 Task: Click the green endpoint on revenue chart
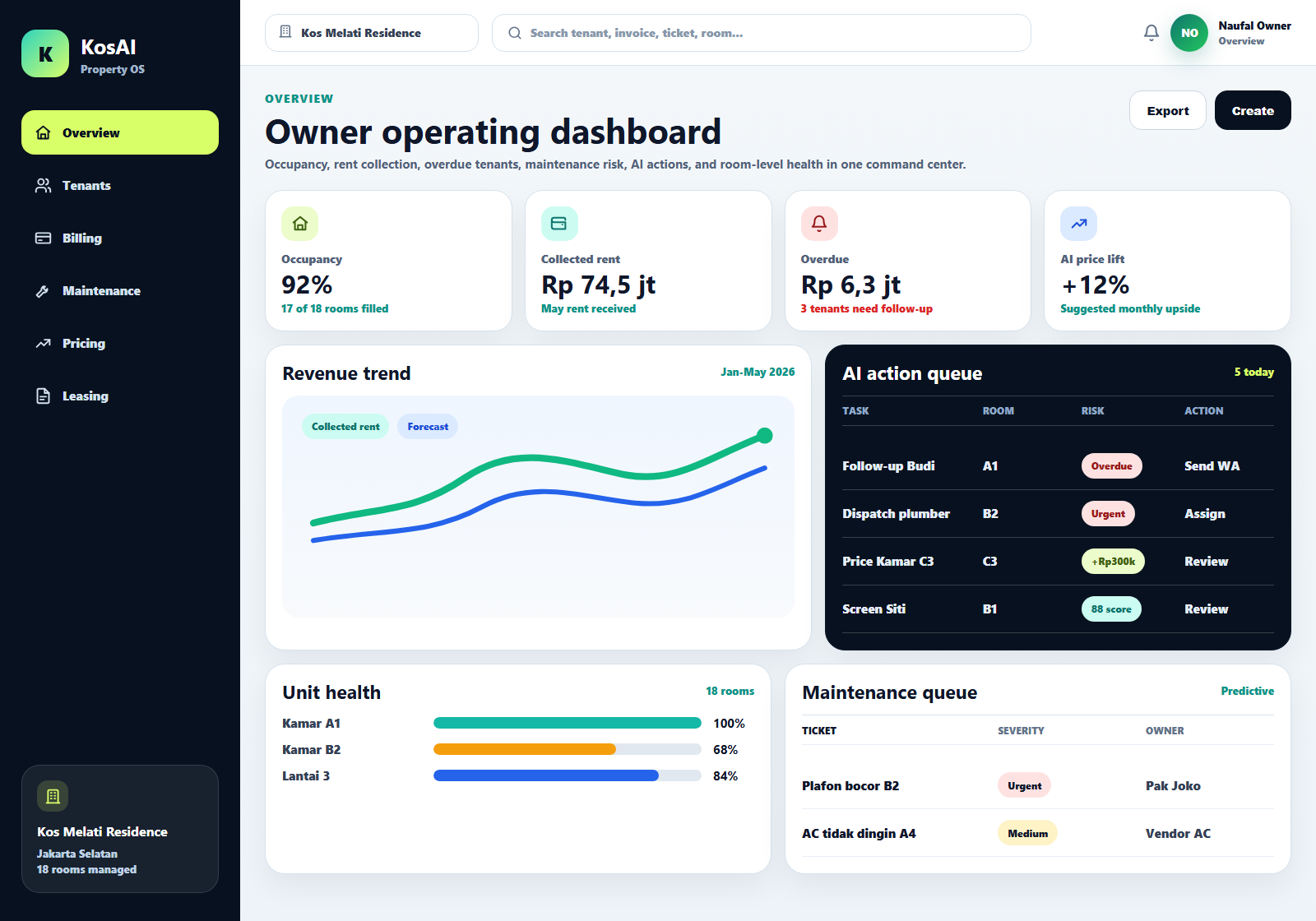(764, 435)
